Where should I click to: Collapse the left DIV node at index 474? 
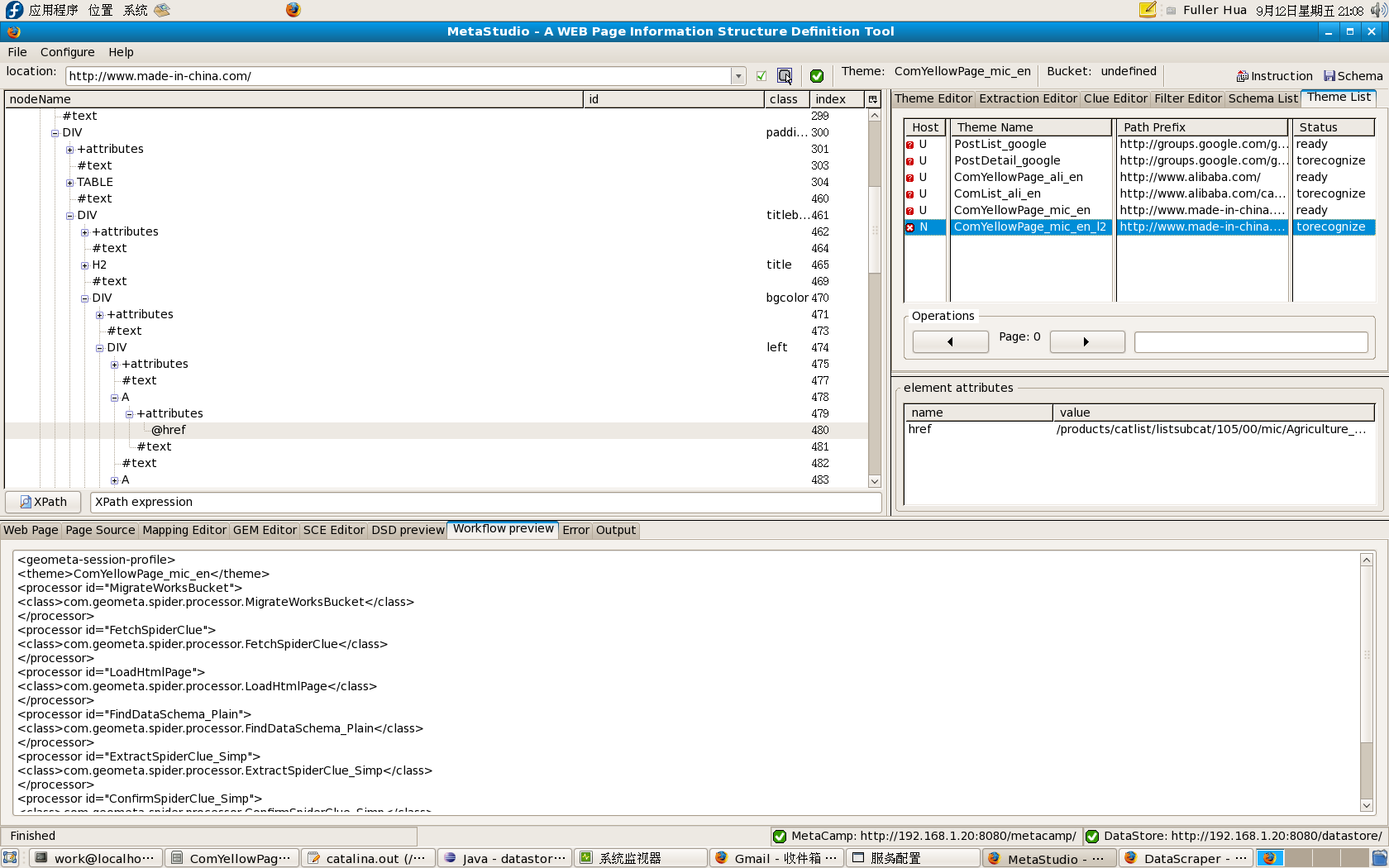(x=100, y=348)
